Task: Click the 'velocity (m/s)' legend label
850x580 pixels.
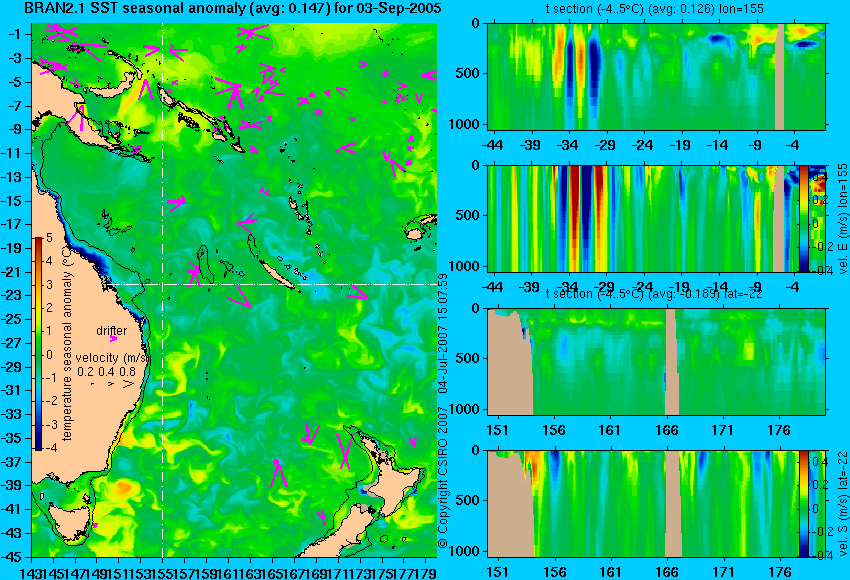Action: pyautogui.click(x=112, y=358)
